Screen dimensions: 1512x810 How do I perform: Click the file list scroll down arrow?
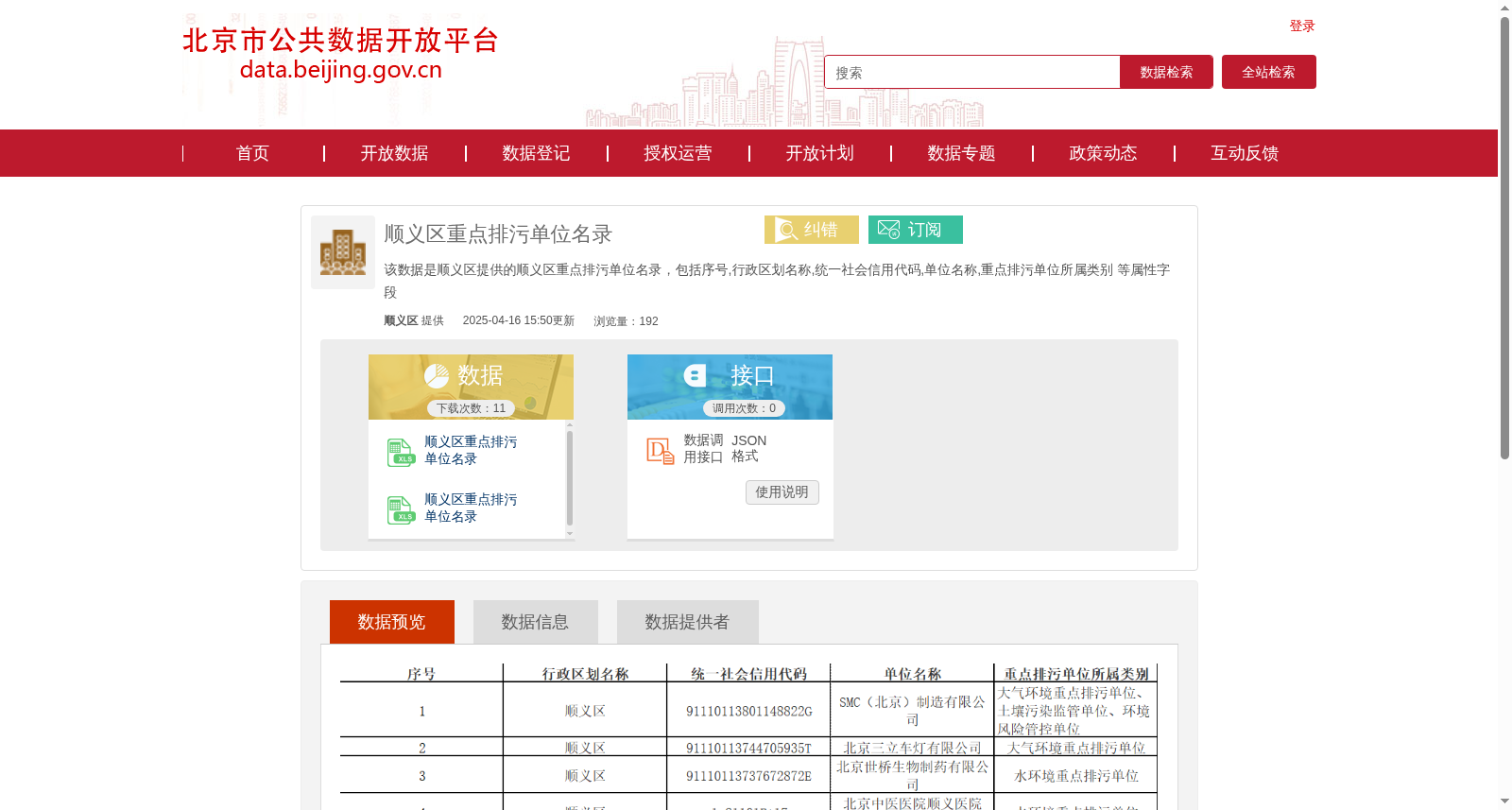(x=570, y=534)
